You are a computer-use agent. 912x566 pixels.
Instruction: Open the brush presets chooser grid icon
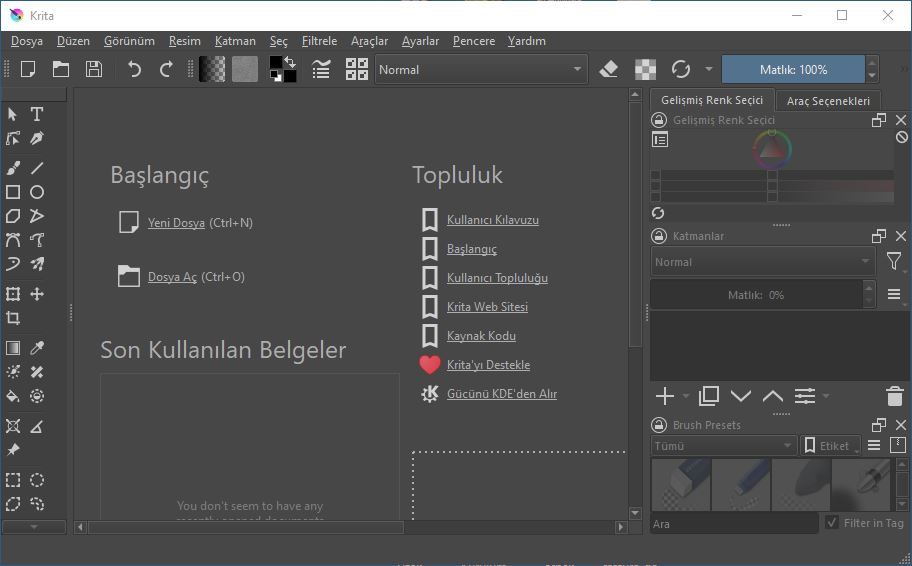click(357, 69)
